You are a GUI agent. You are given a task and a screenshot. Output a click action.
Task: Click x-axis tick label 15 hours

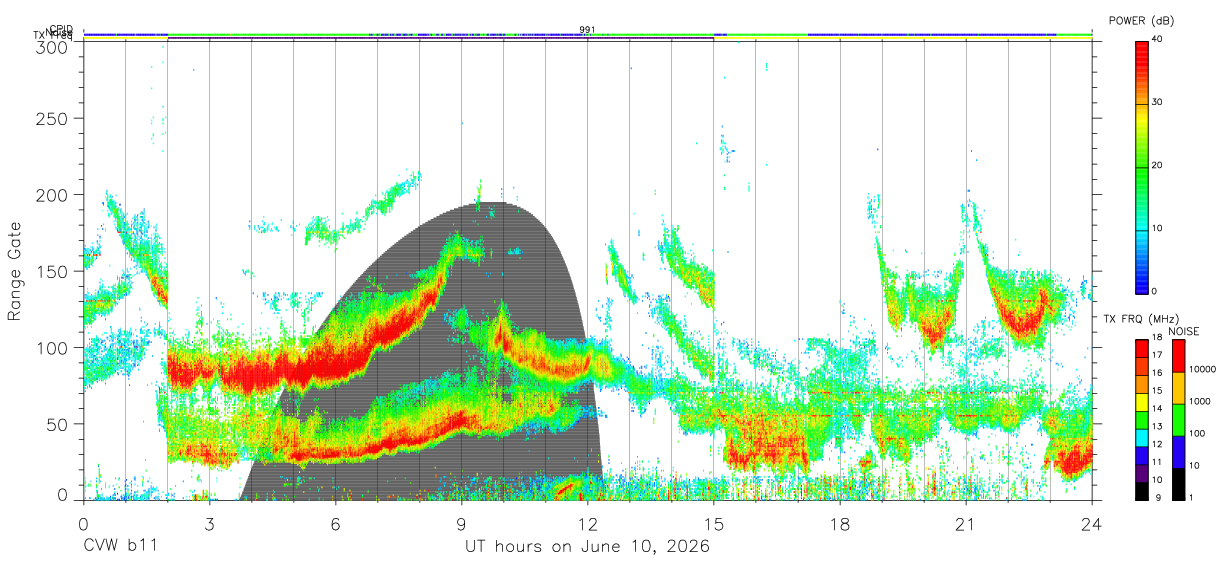tap(713, 523)
